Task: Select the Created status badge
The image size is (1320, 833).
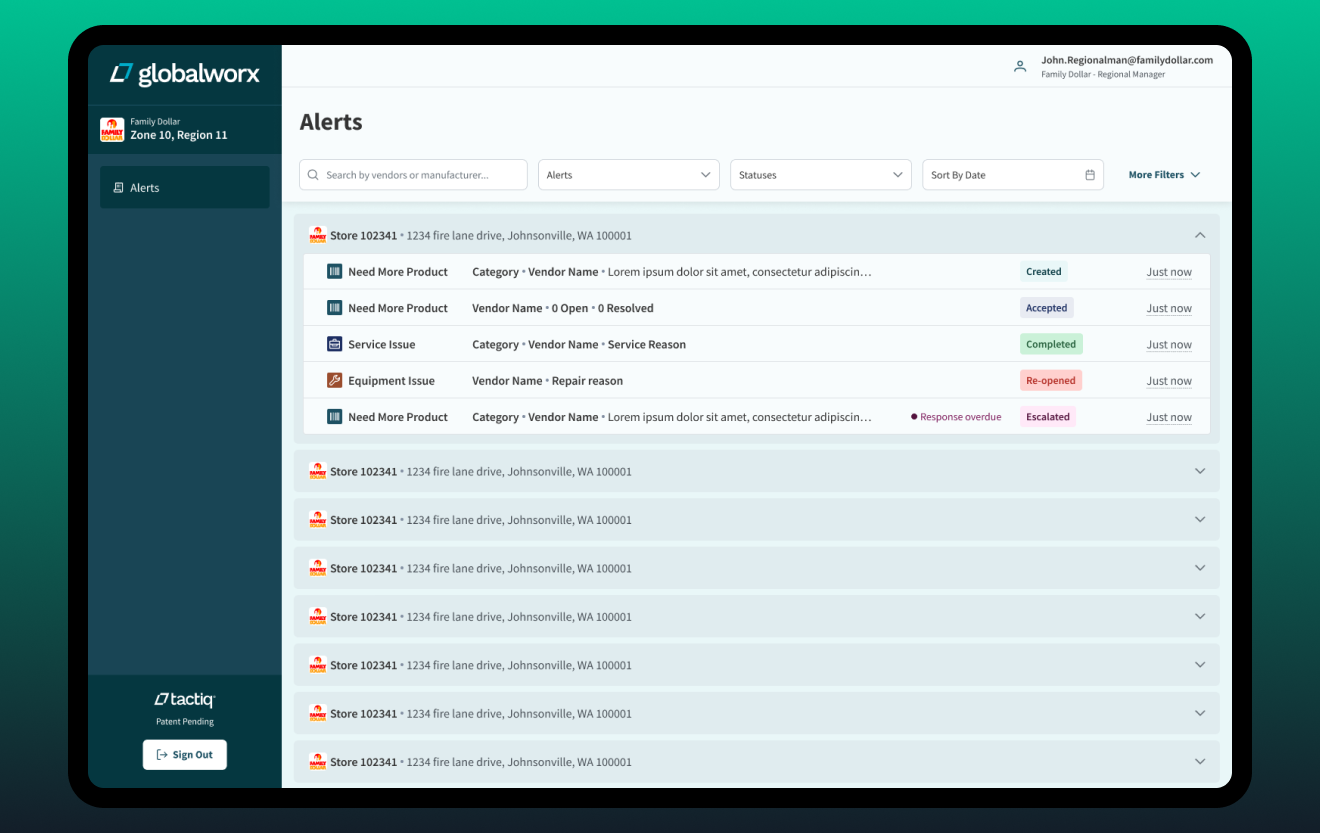Action: click(x=1044, y=272)
